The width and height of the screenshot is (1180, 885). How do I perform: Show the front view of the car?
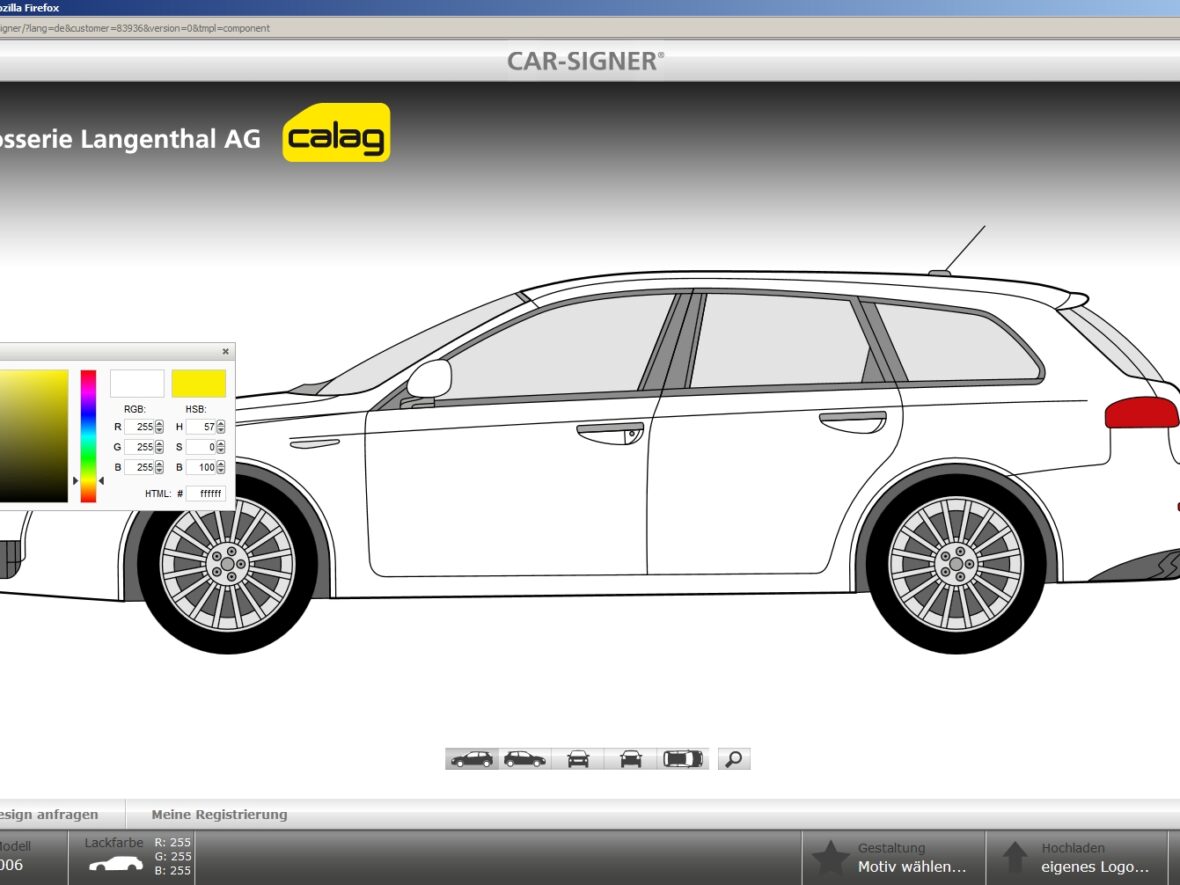[578, 759]
